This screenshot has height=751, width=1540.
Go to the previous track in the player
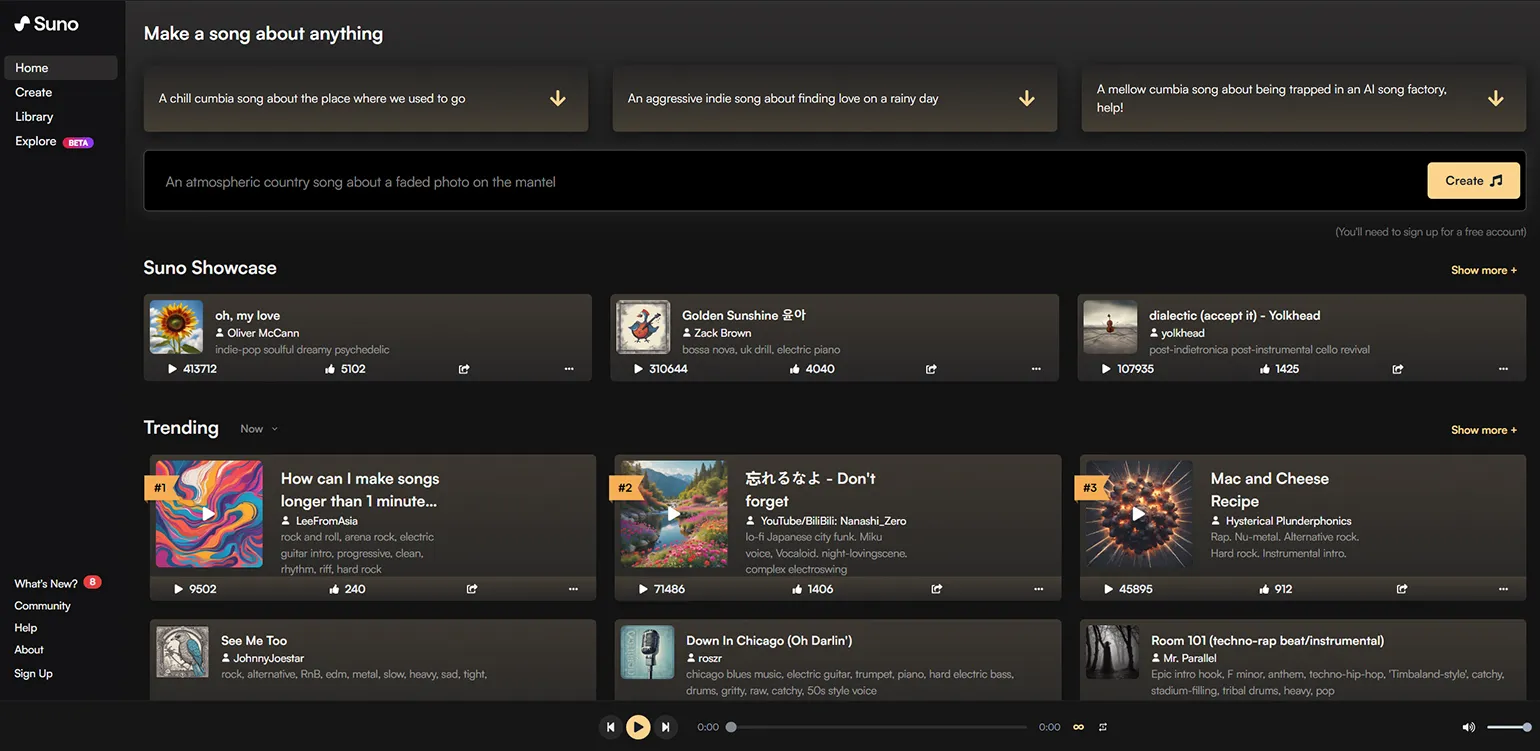point(610,727)
